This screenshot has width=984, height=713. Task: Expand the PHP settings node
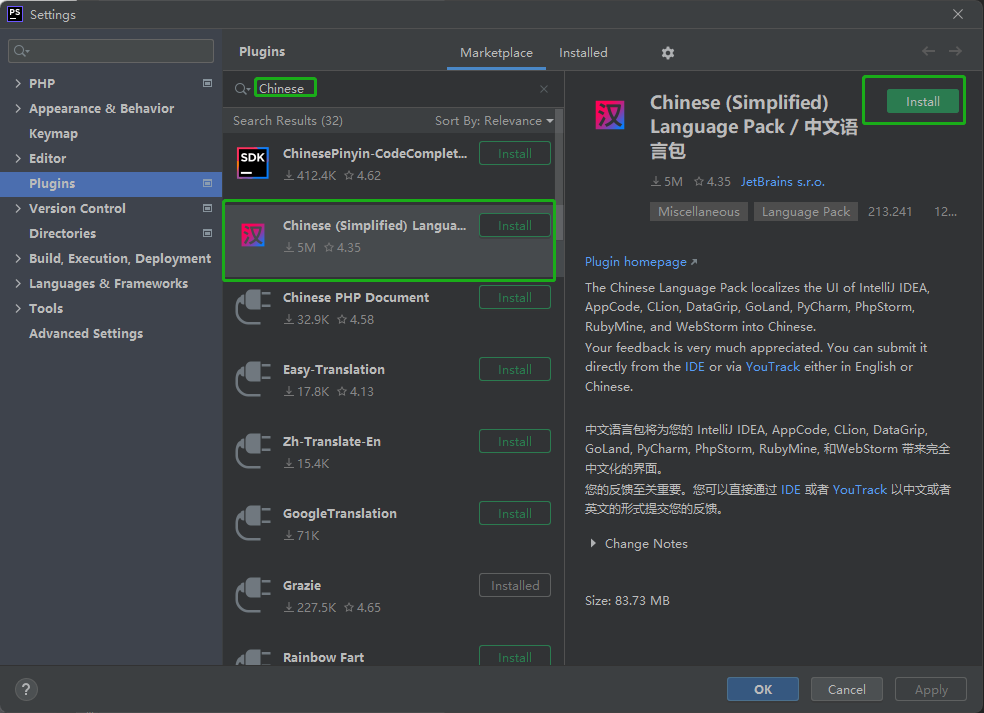point(18,83)
